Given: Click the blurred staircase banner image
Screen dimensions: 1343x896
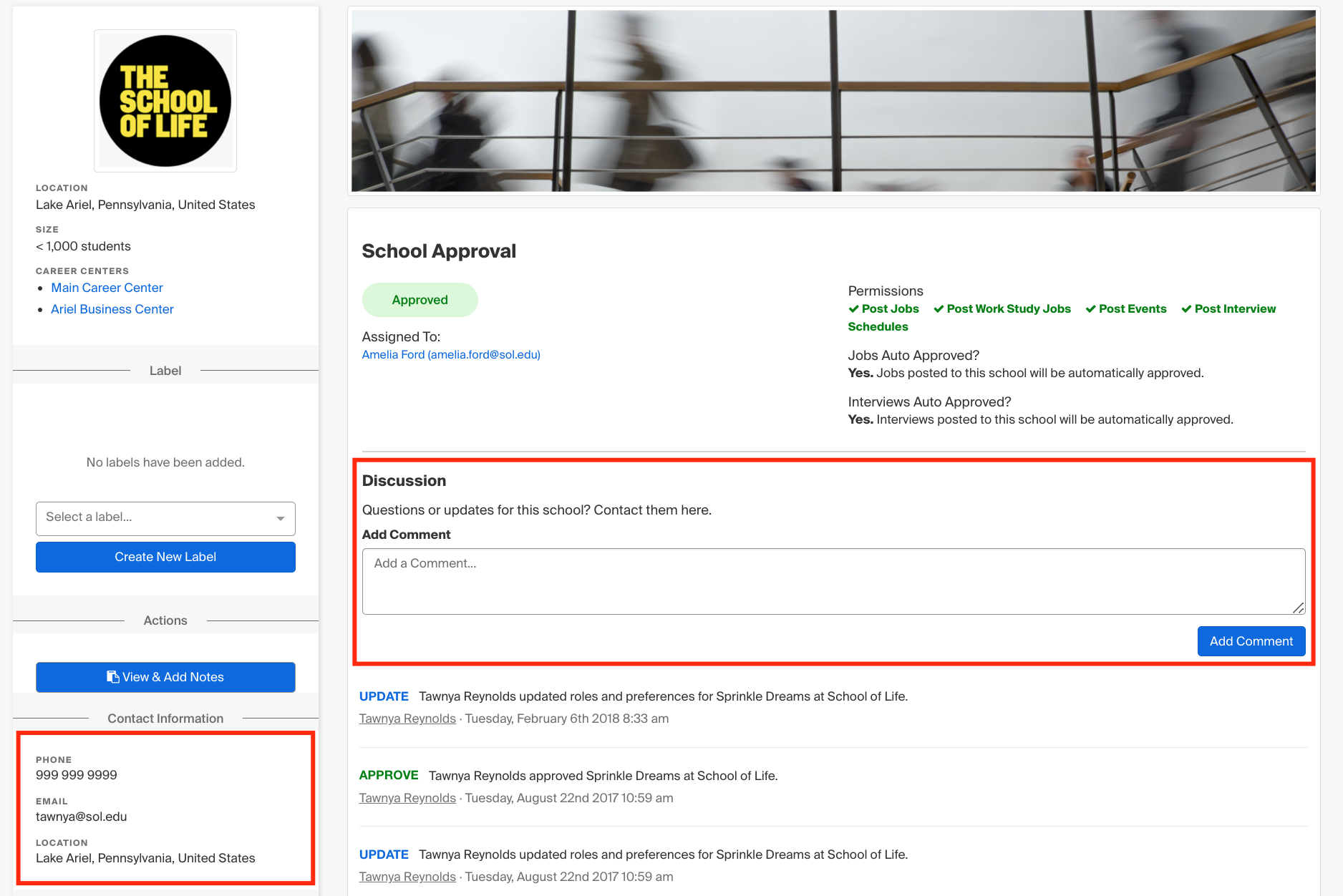Looking at the screenshot, I should click(833, 101).
